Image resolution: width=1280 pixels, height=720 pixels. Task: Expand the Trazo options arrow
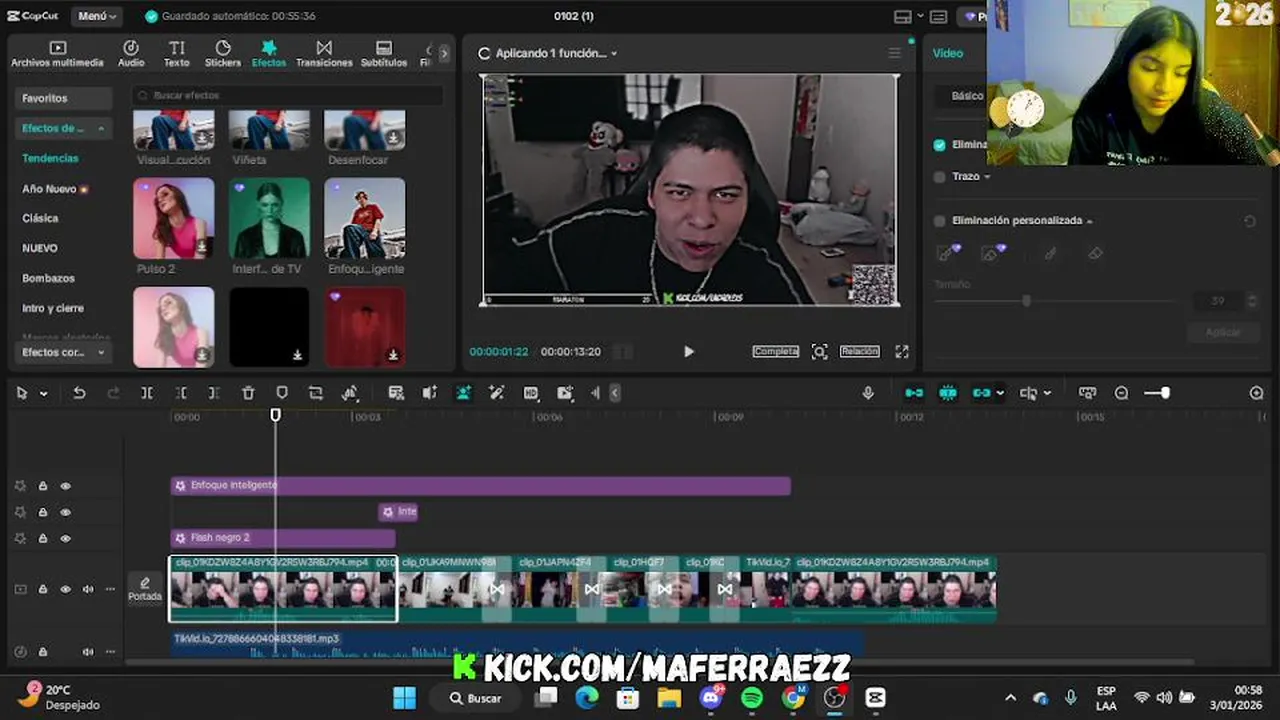click(987, 177)
